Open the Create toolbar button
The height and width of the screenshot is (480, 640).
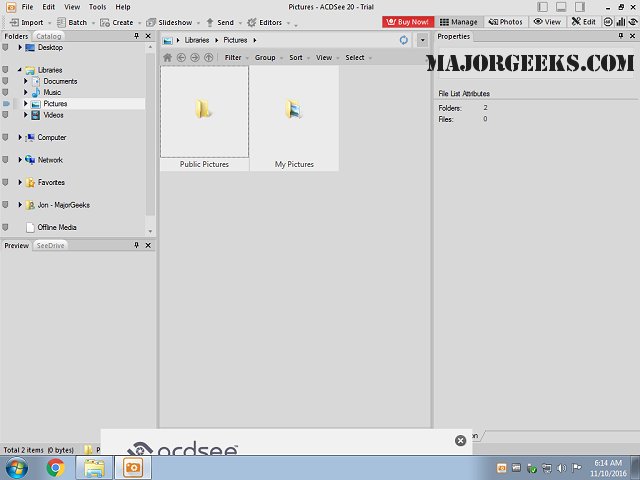tap(117, 22)
